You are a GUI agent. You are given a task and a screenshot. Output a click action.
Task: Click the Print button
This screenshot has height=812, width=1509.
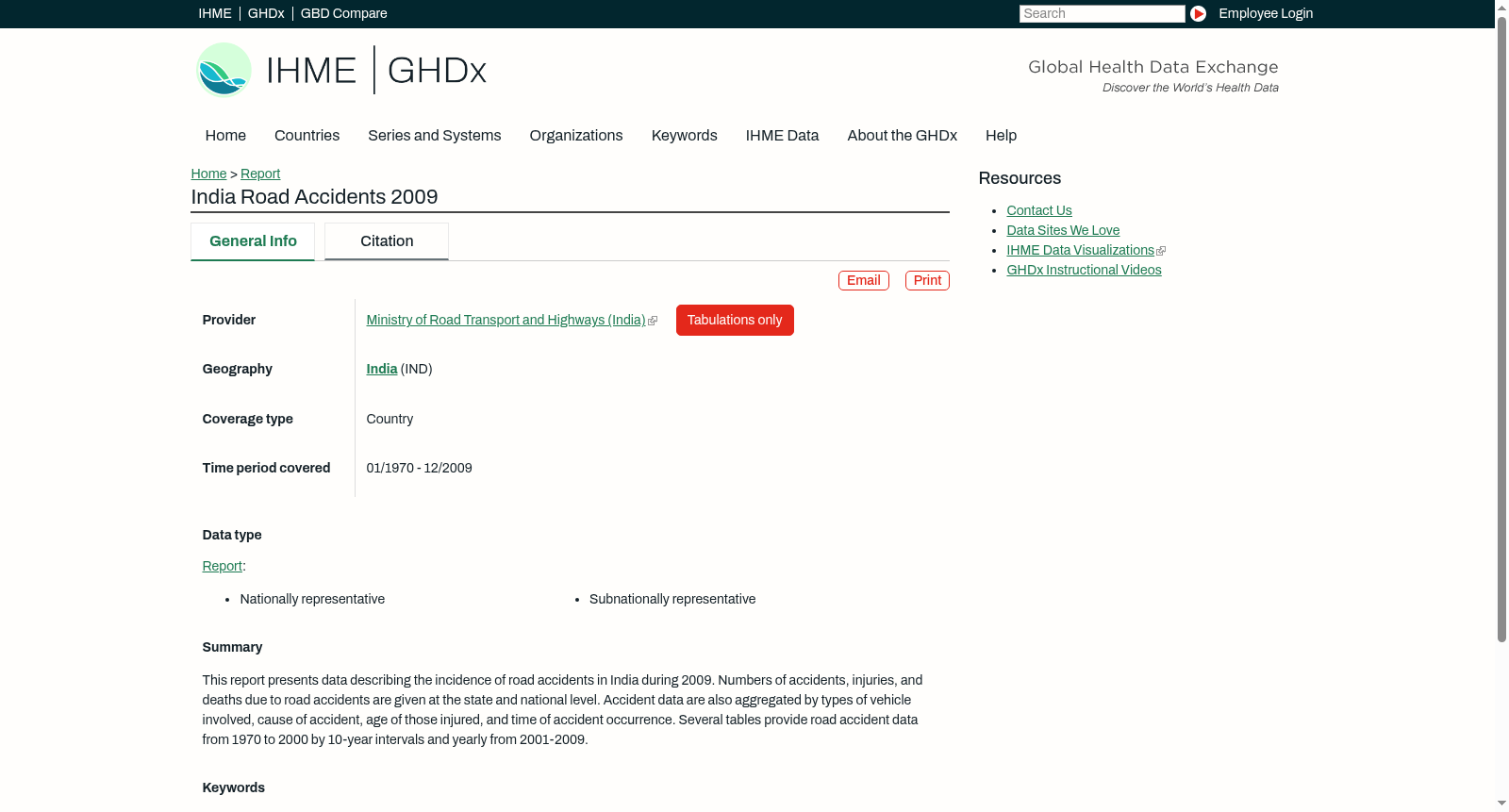[927, 280]
